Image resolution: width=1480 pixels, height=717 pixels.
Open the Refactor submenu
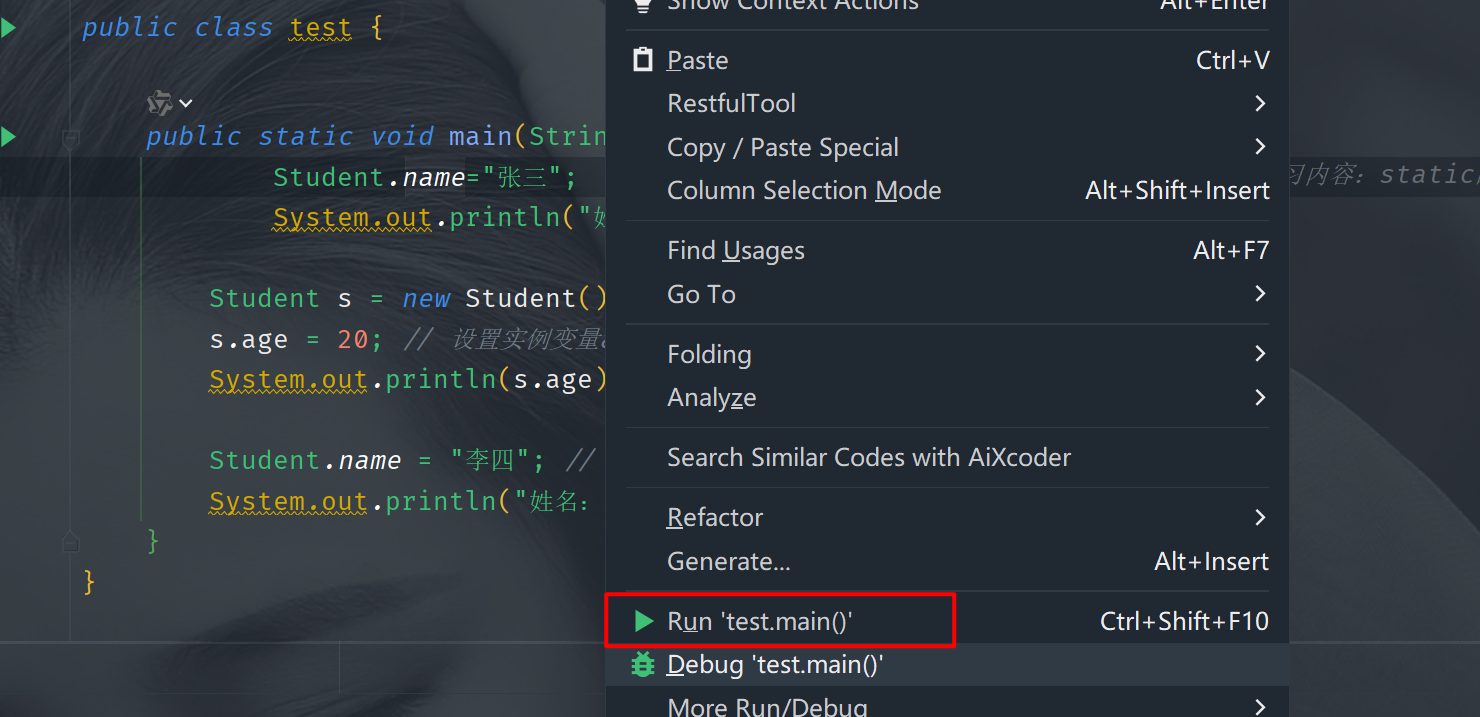[x=715, y=518]
